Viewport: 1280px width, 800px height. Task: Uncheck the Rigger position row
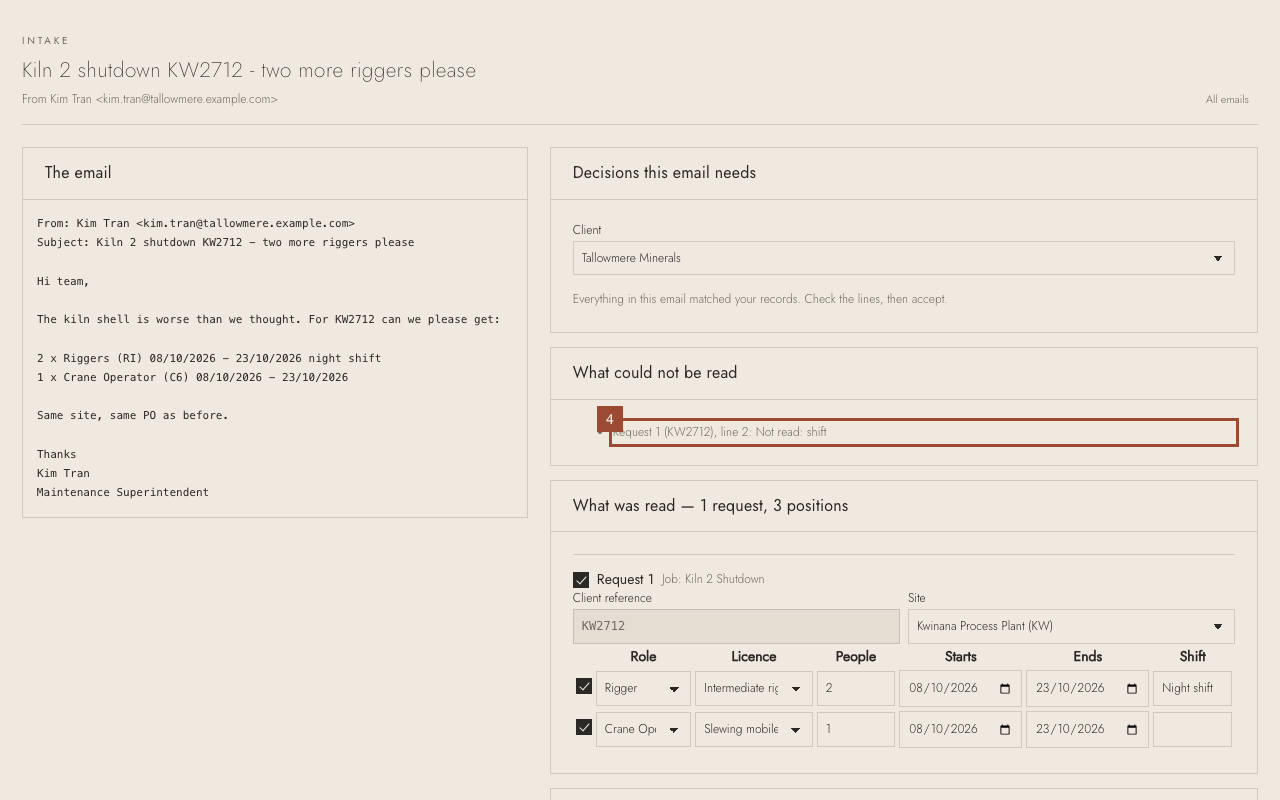coord(584,686)
